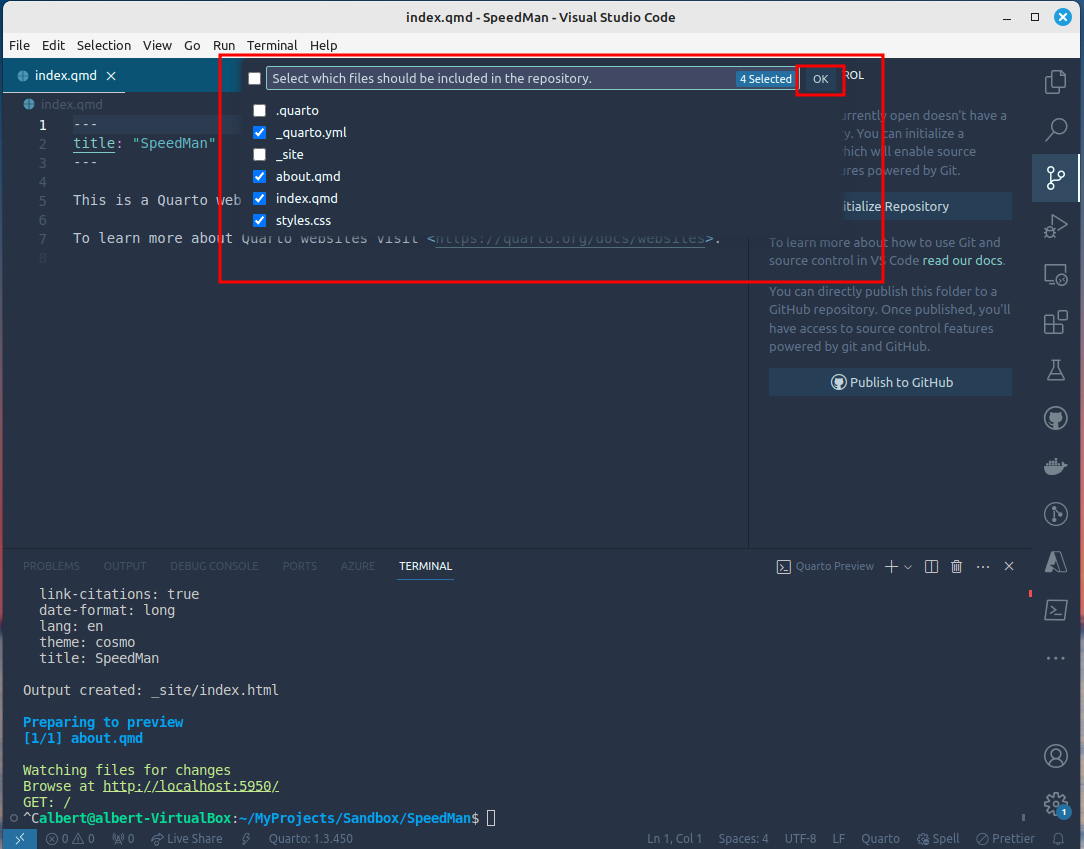Viewport: 1084px width, 849px height.
Task: Create a new terminal with plus icon
Action: pyautogui.click(x=891, y=567)
